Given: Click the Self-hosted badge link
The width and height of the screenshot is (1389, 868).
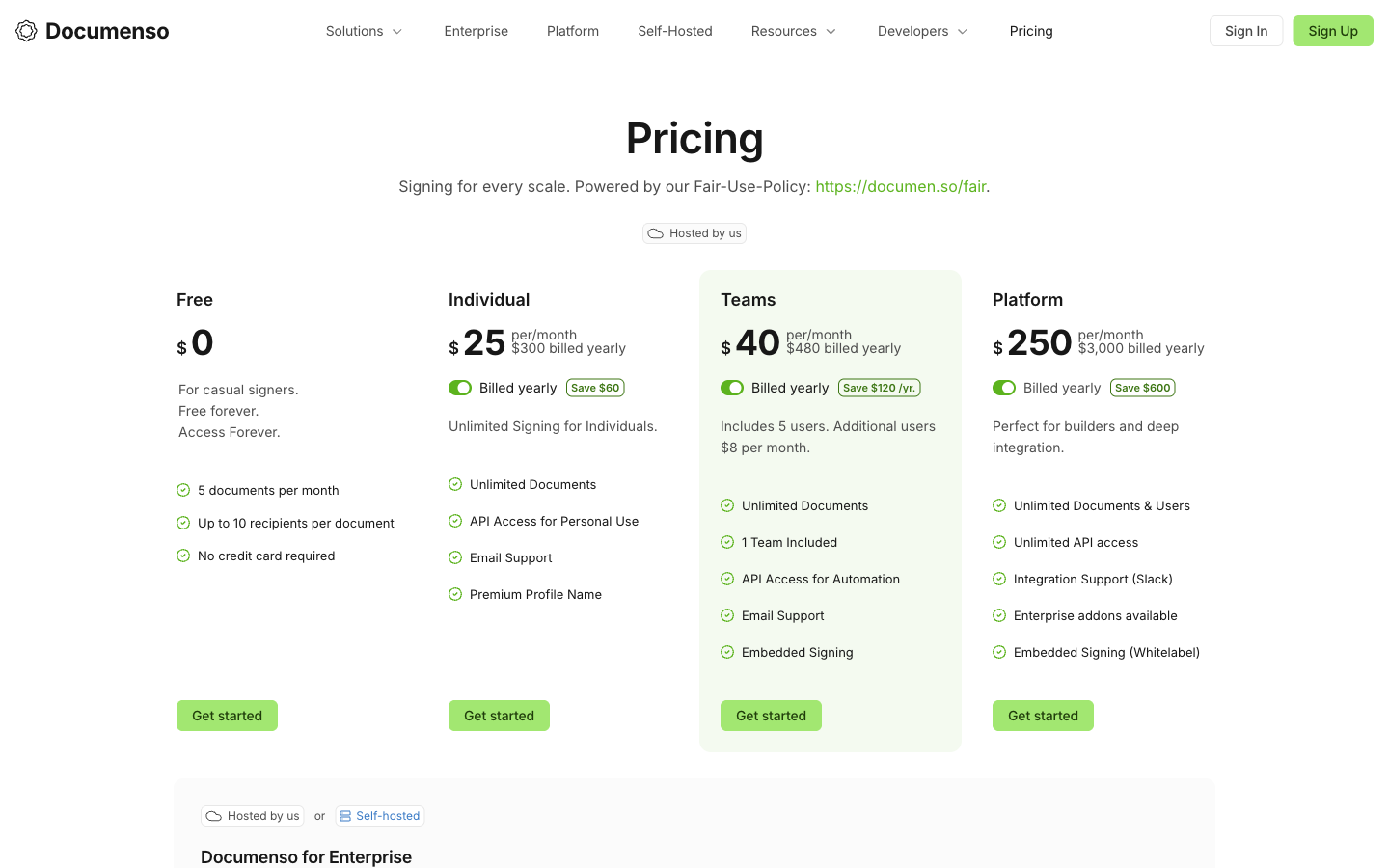Looking at the screenshot, I should point(380,816).
